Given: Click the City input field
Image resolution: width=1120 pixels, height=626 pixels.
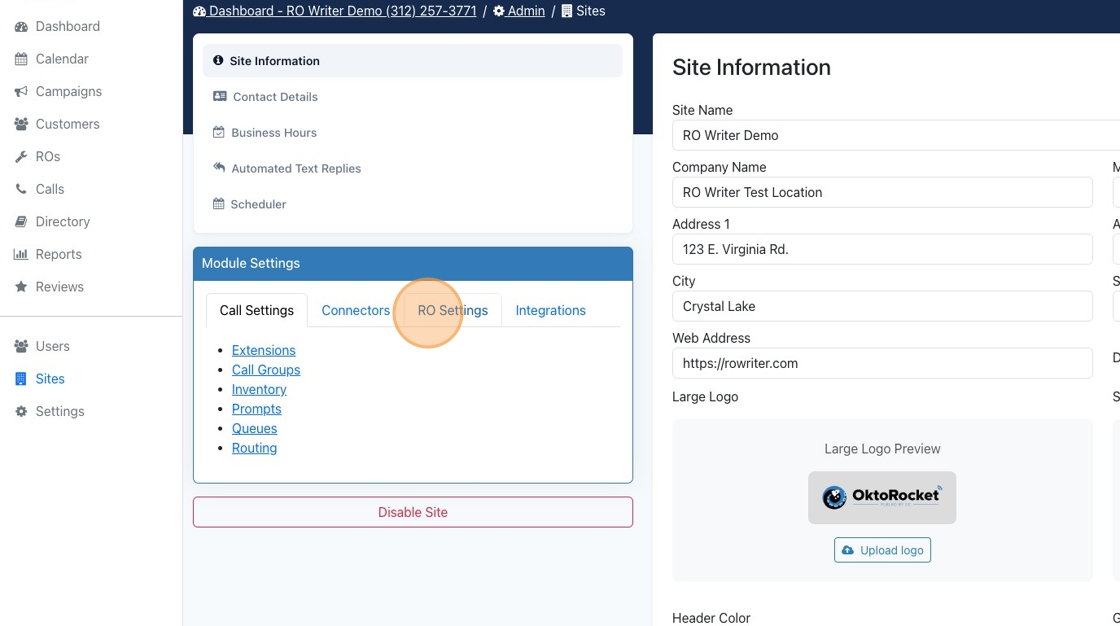Looking at the screenshot, I should (882, 306).
